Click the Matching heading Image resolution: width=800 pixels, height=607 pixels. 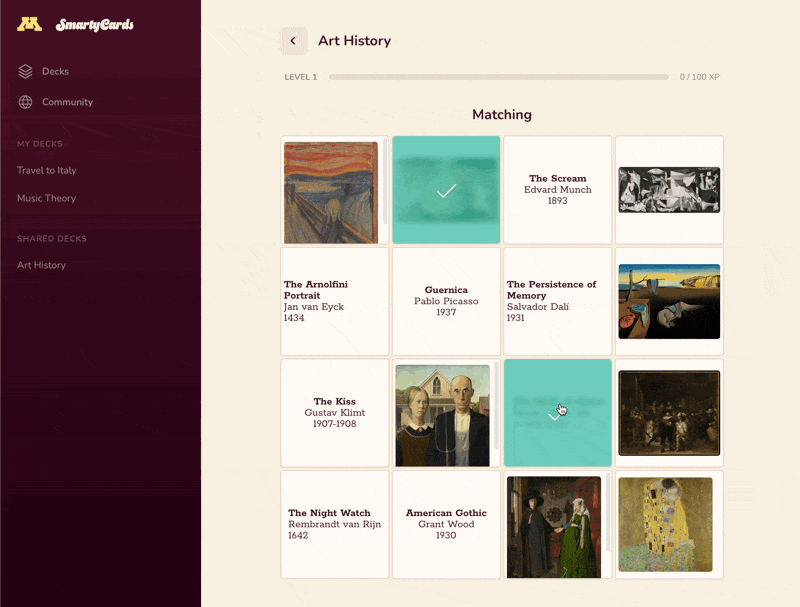tap(501, 115)
